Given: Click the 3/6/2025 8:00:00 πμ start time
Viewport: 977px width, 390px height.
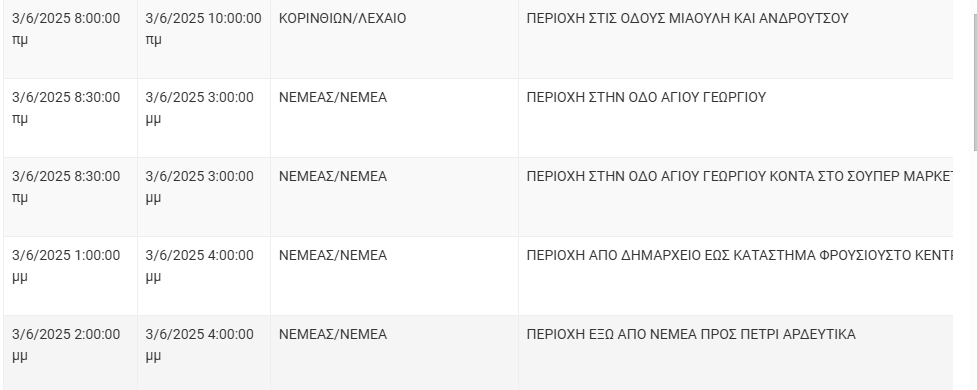Looking at the screenshot, I should coord(66,29).
